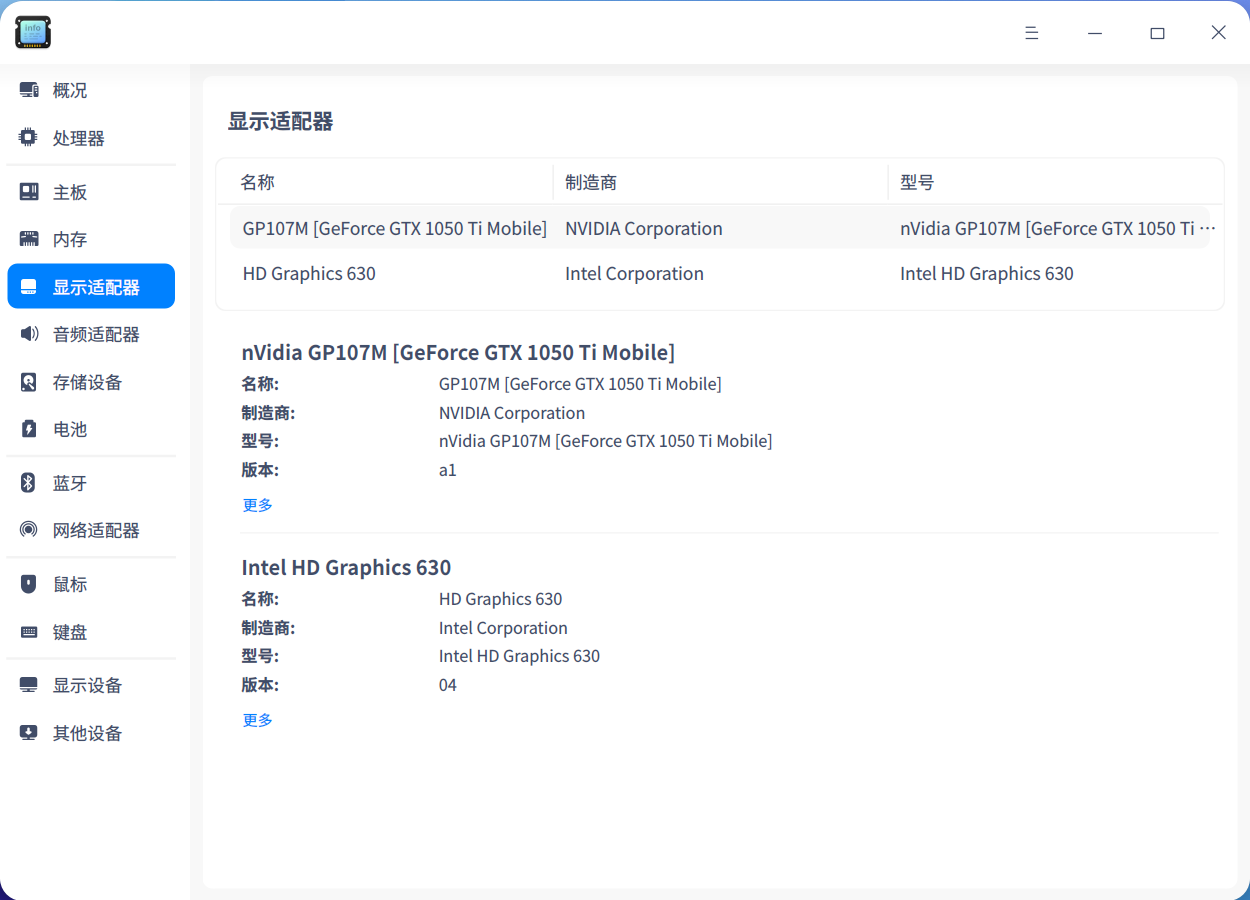Open the 鼠标 (Mouse) section
Viewport: 1250px width, 900px height.
point(70,584)
